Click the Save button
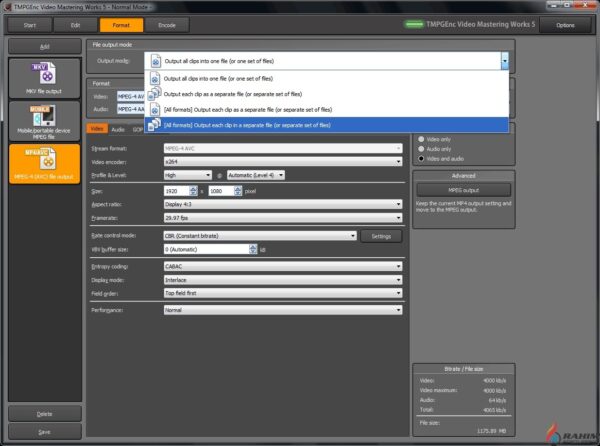The height and width of the screenshot is (446, 600). pos(45,432)
